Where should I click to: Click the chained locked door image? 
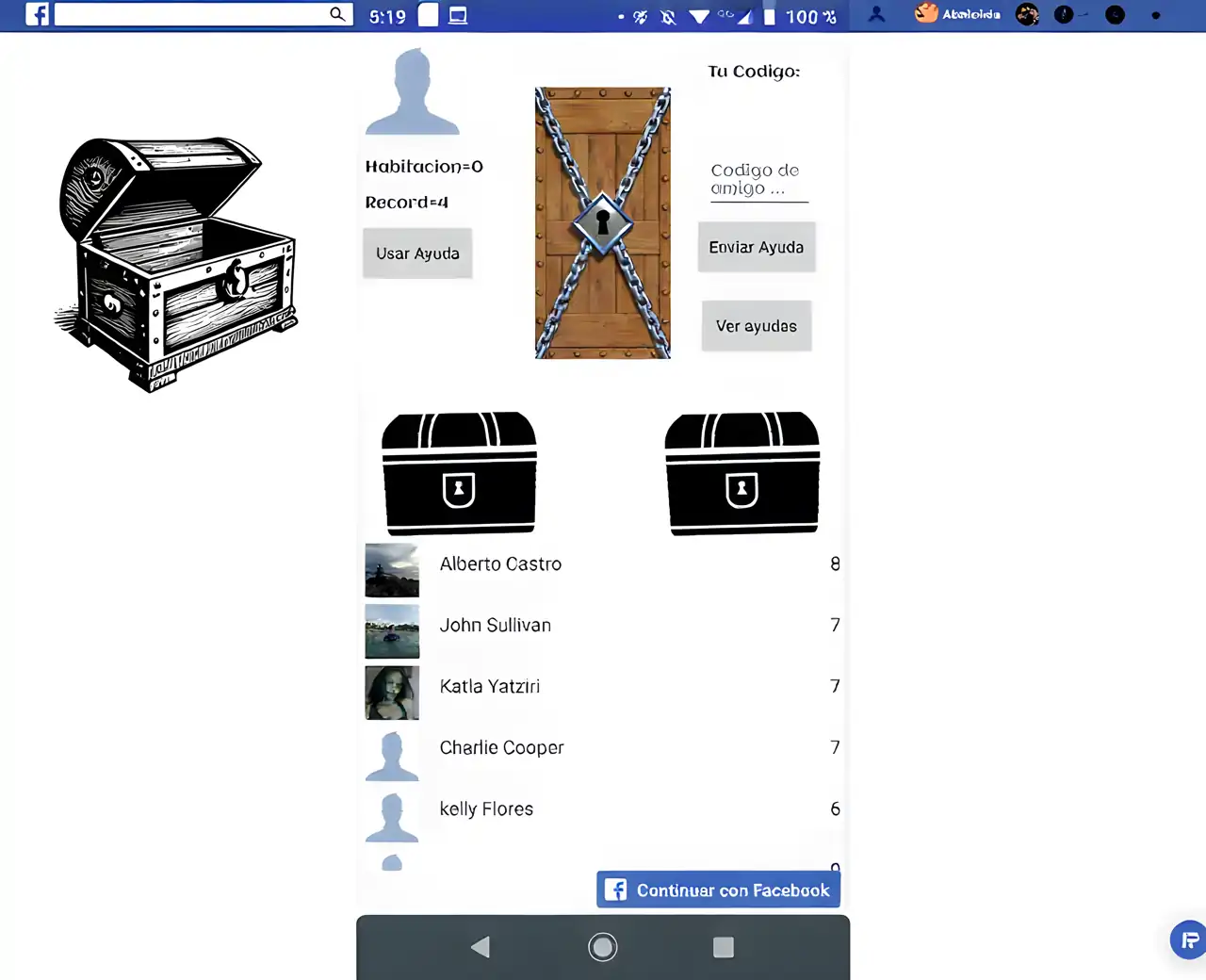tap(603, 223)
